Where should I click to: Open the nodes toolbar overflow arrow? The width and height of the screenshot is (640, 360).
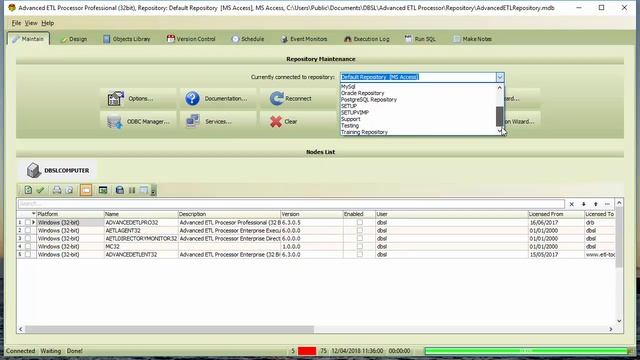tap(153, 190)
